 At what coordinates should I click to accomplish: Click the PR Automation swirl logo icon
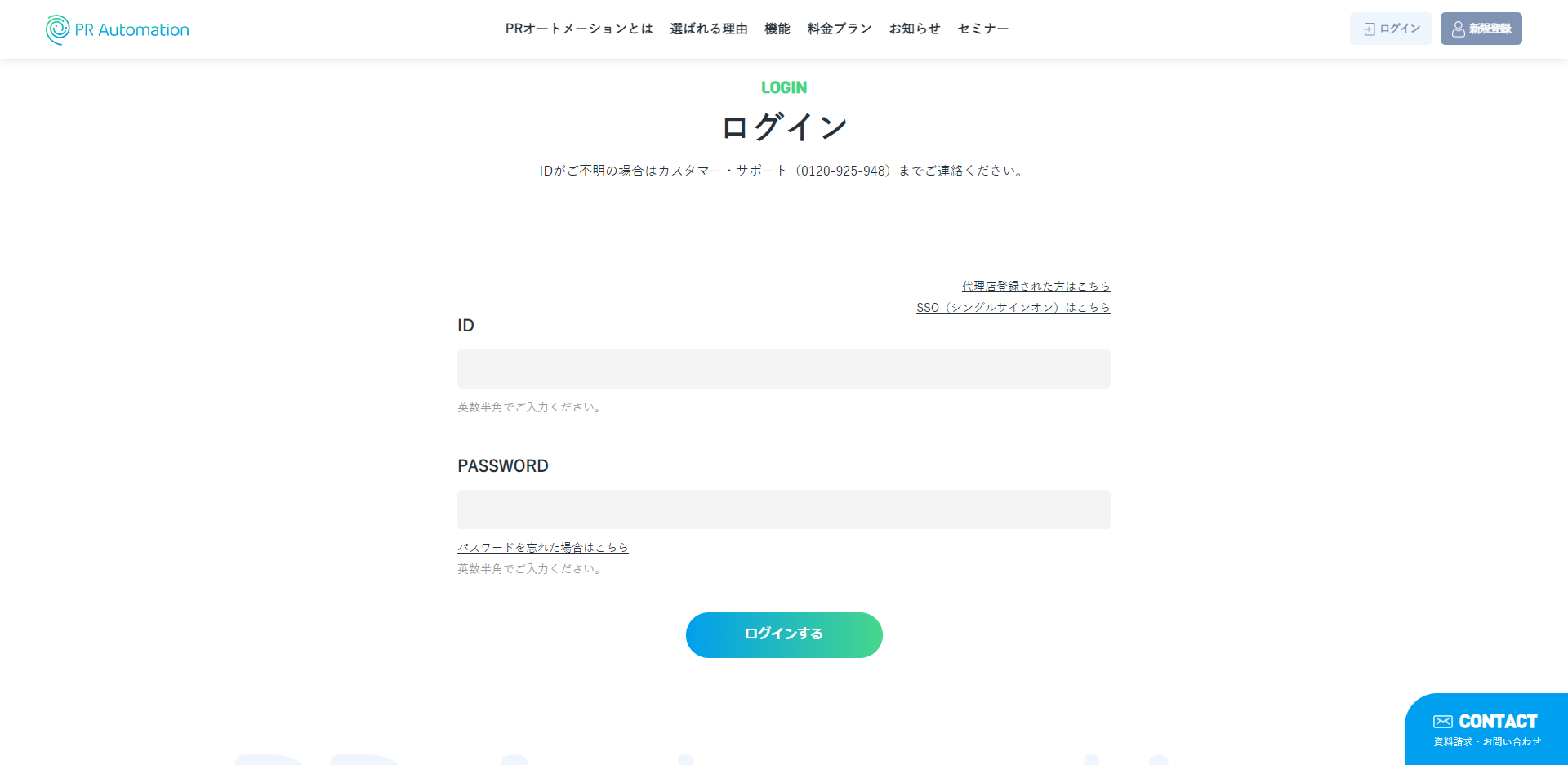[58, 29]
